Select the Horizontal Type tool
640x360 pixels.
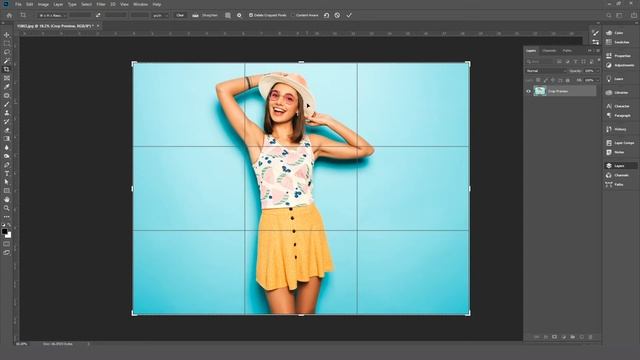7,173
